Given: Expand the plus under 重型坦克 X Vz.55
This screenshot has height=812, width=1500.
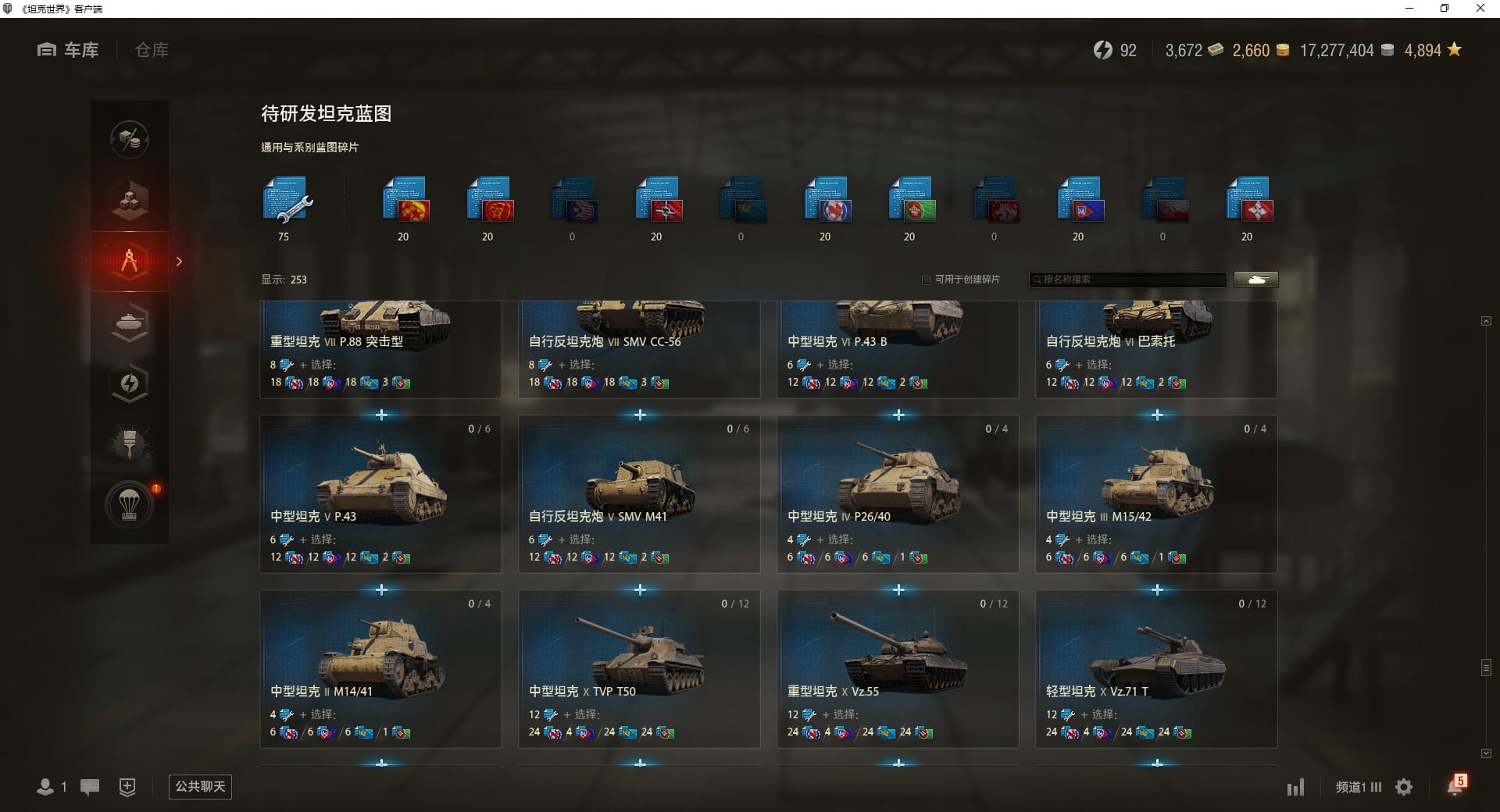Looking at the screenshot, I should [x=898, y=763].
